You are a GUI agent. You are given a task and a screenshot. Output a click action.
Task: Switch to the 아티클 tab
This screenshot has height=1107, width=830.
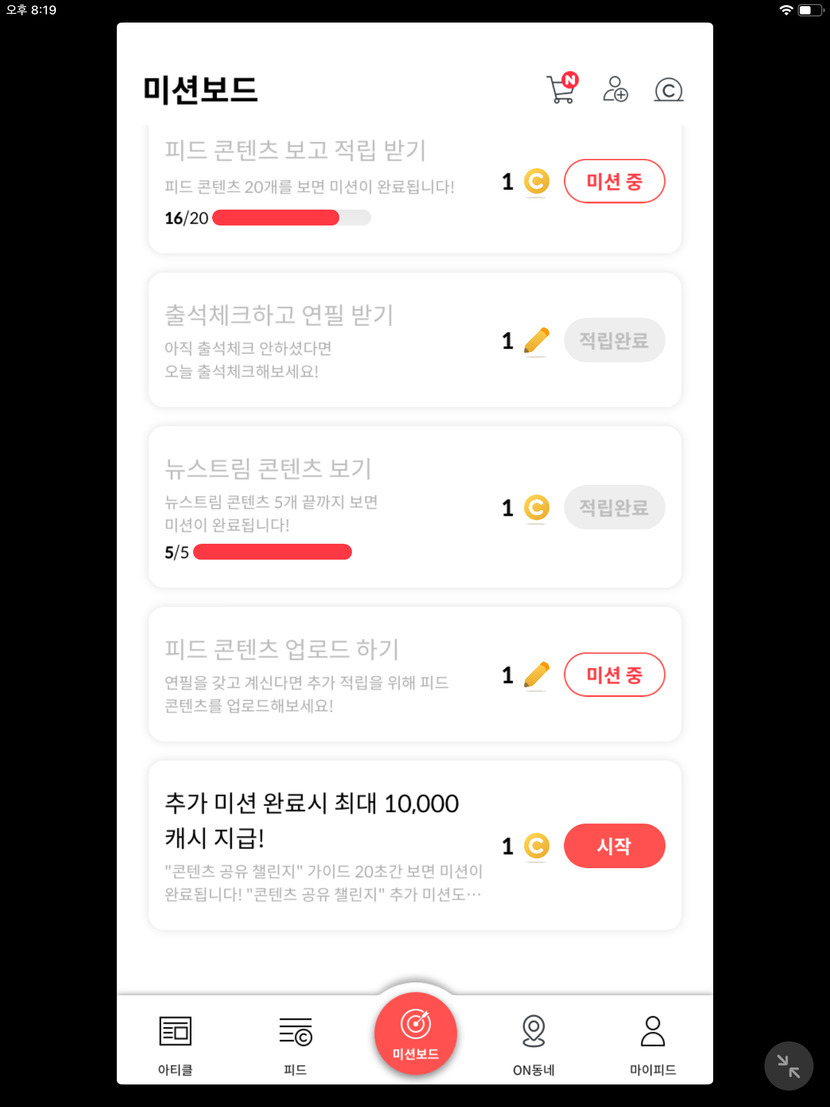(175, 1042)
